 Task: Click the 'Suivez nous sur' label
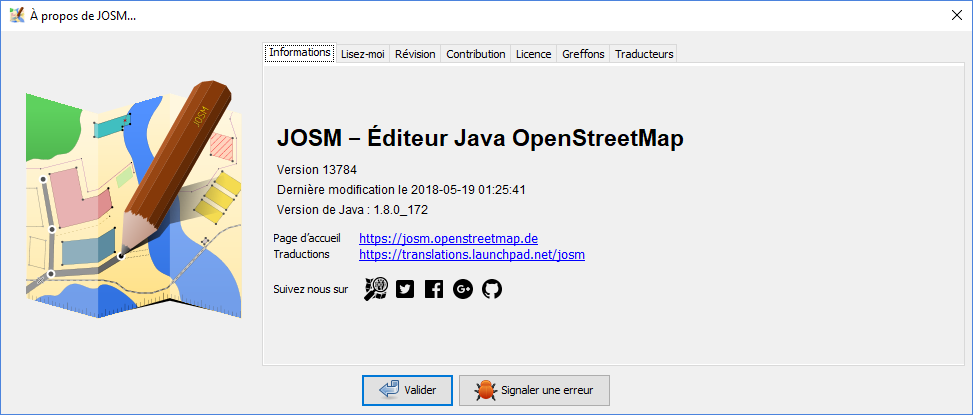point(311,289)
